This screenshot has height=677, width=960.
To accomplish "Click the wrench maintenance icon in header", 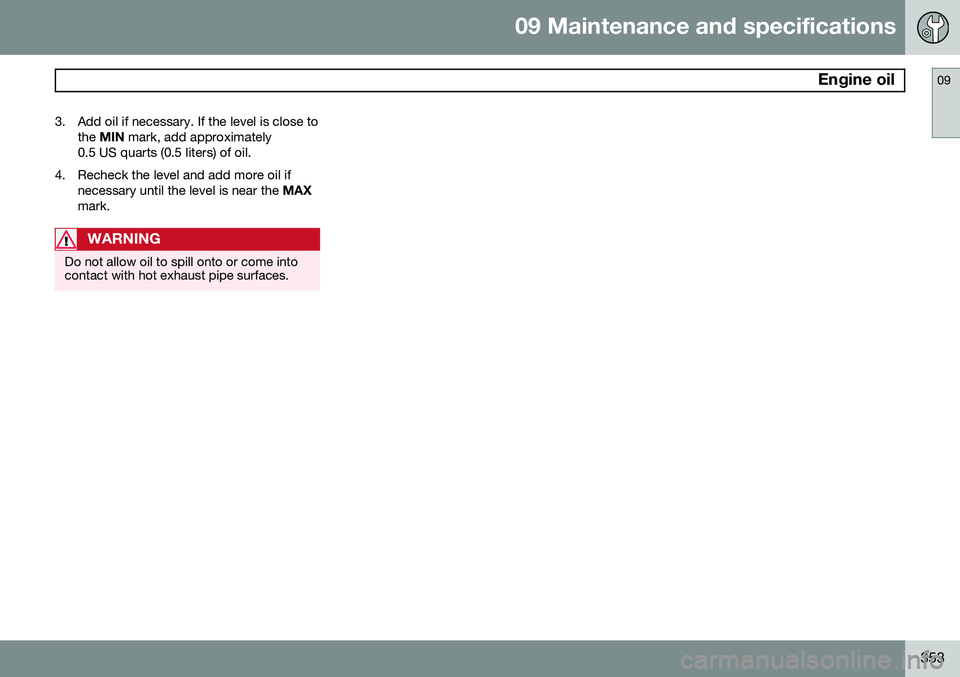I will 932,28.
